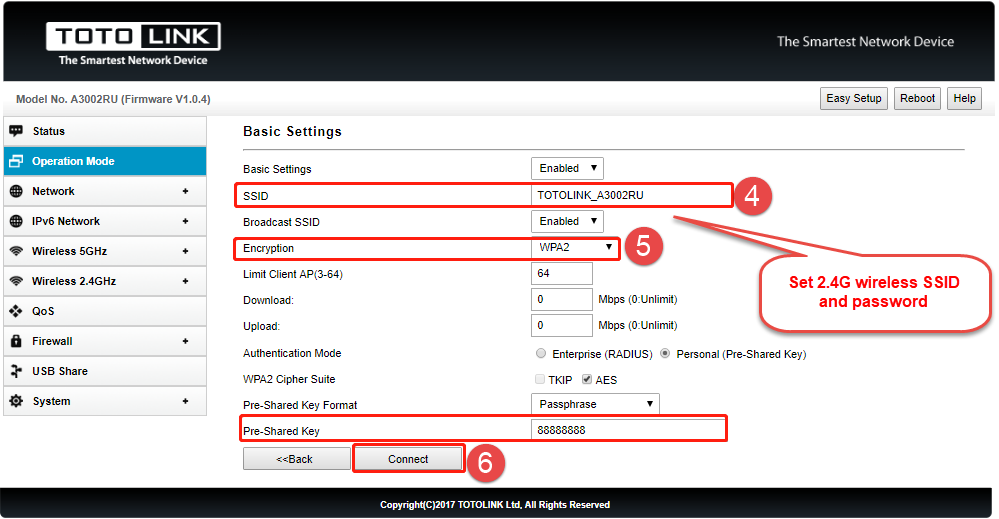The image size is (999, 519).
Task: Toggle the AES cipher checkbox
Action: click(587, 380)
